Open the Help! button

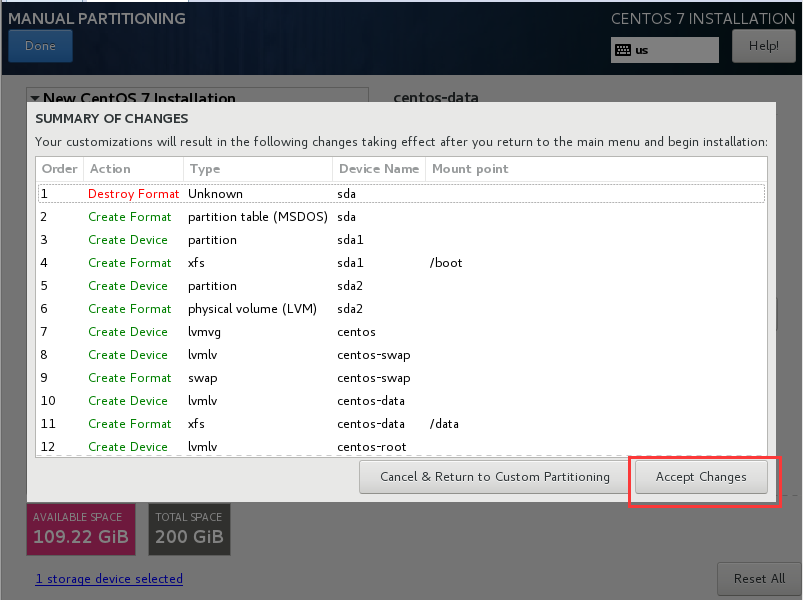coord(763,46)
